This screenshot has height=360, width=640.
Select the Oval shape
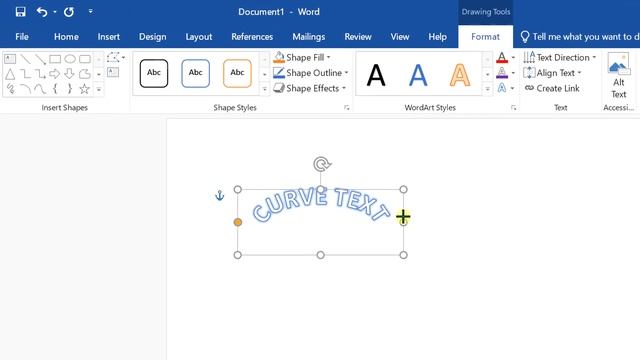(x=70, y=59)
